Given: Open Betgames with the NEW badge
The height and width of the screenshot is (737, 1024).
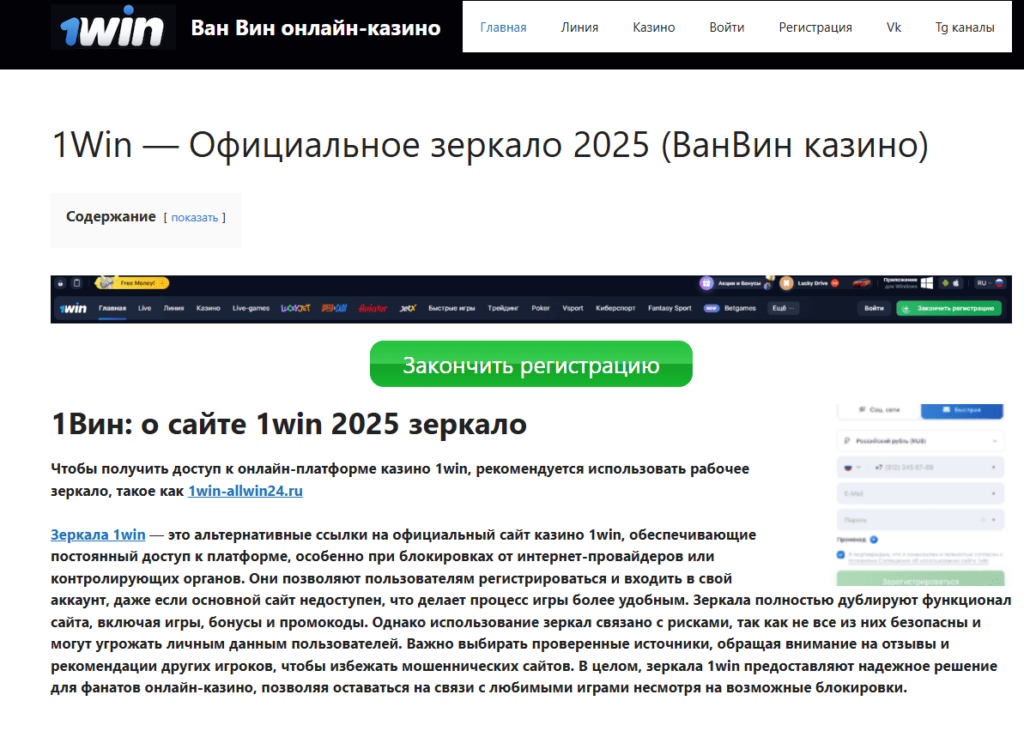Looking at the screenshot, I should pyautogui.click(x=730, y=308).
